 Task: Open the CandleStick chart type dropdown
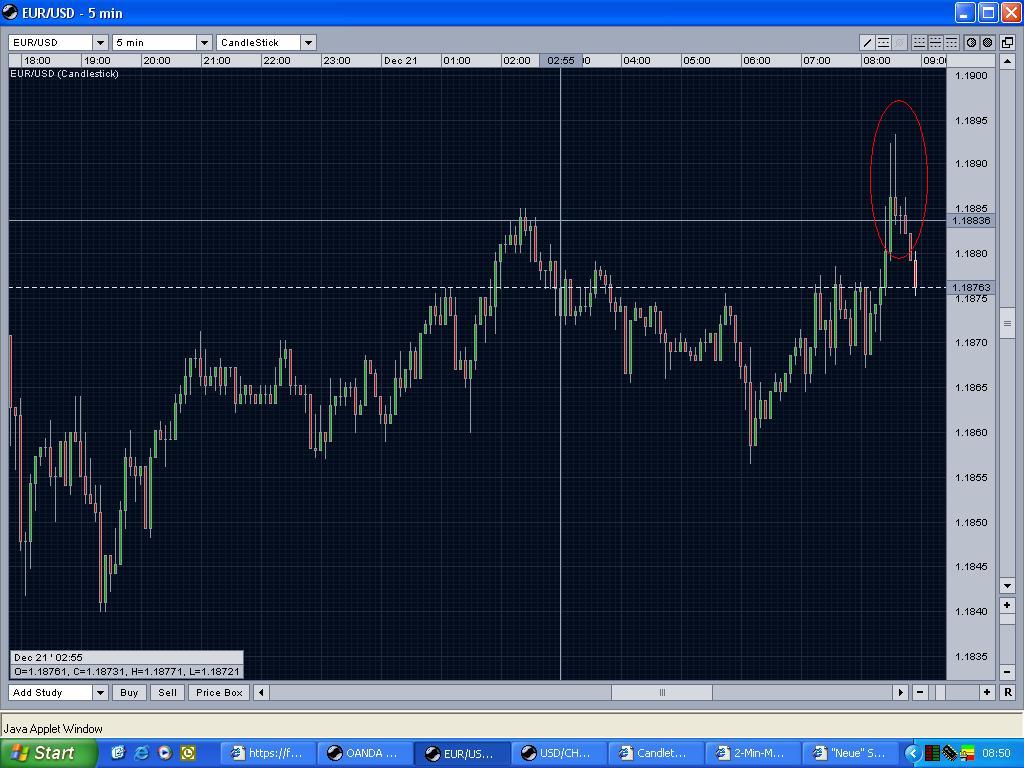(x=308, y=42)
